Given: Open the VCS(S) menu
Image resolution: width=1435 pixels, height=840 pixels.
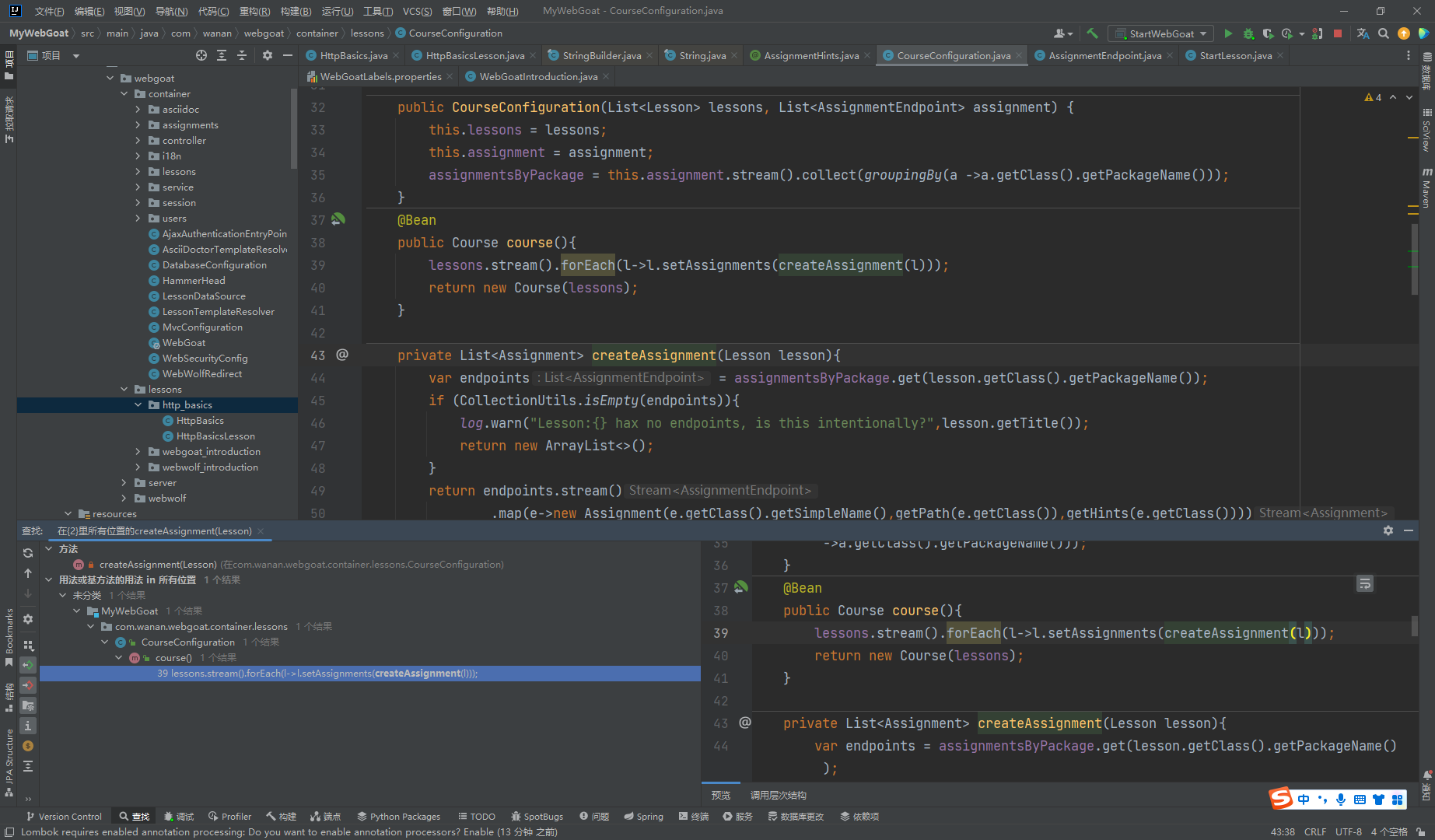Looking at the screenshot, I should (x=417, y=11).
